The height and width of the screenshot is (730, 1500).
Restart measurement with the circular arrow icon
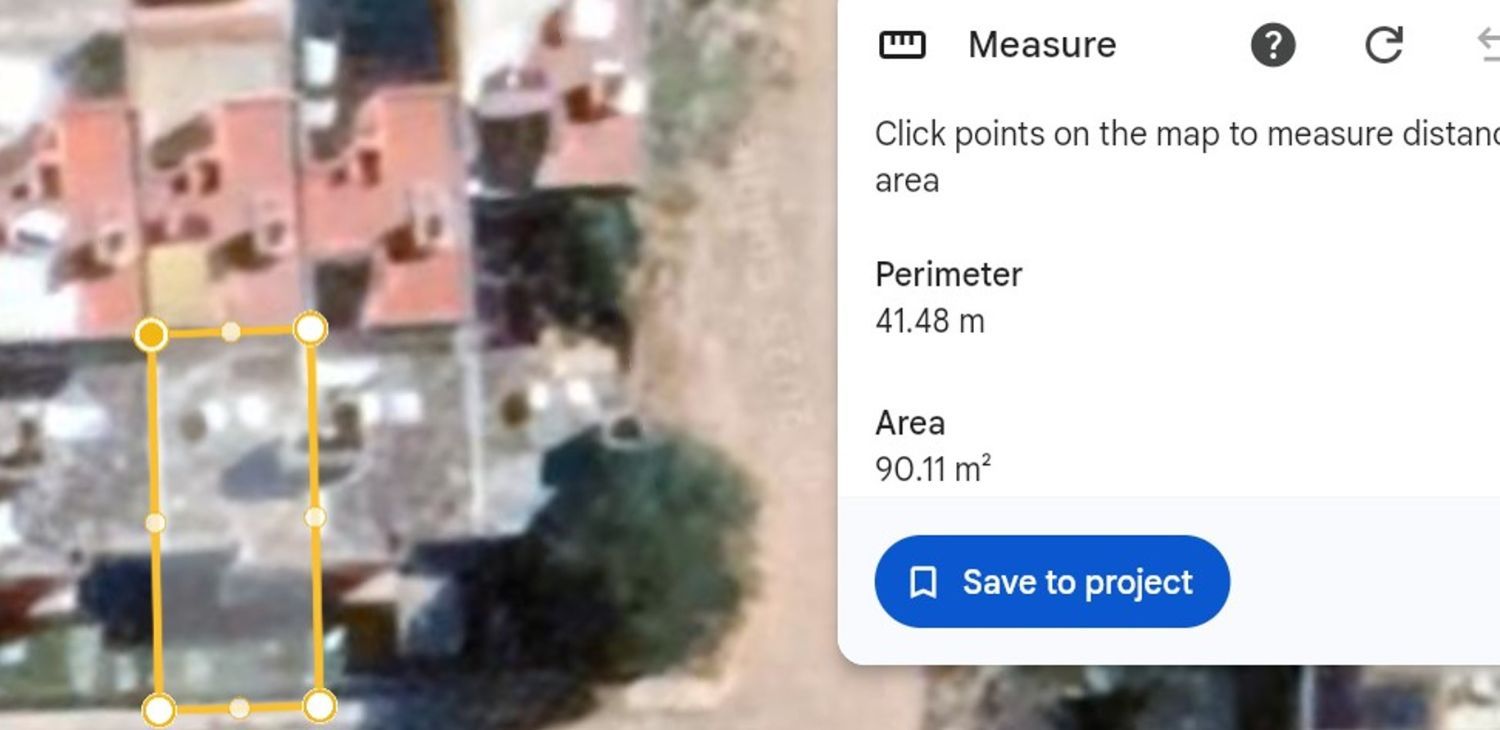point(1384,45)
